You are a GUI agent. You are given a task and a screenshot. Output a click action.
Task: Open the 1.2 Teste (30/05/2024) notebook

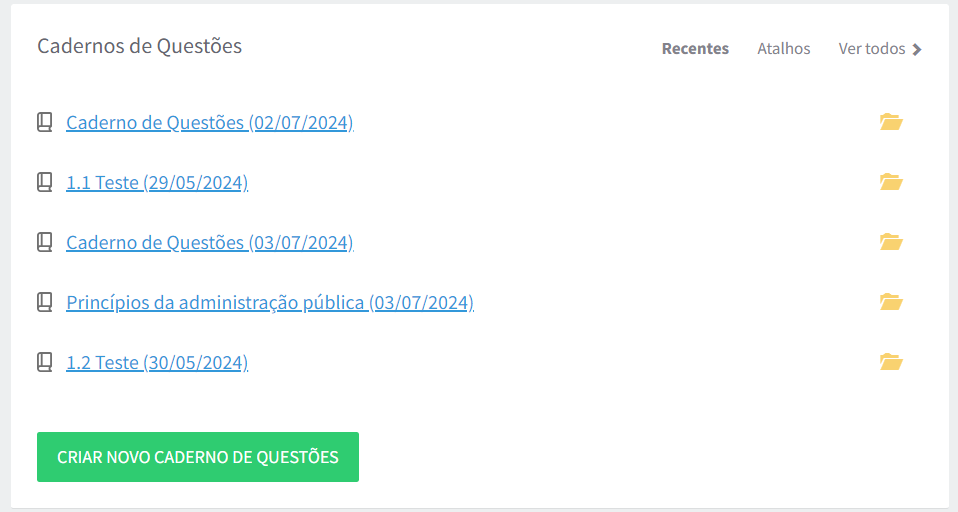pos(157,362)
